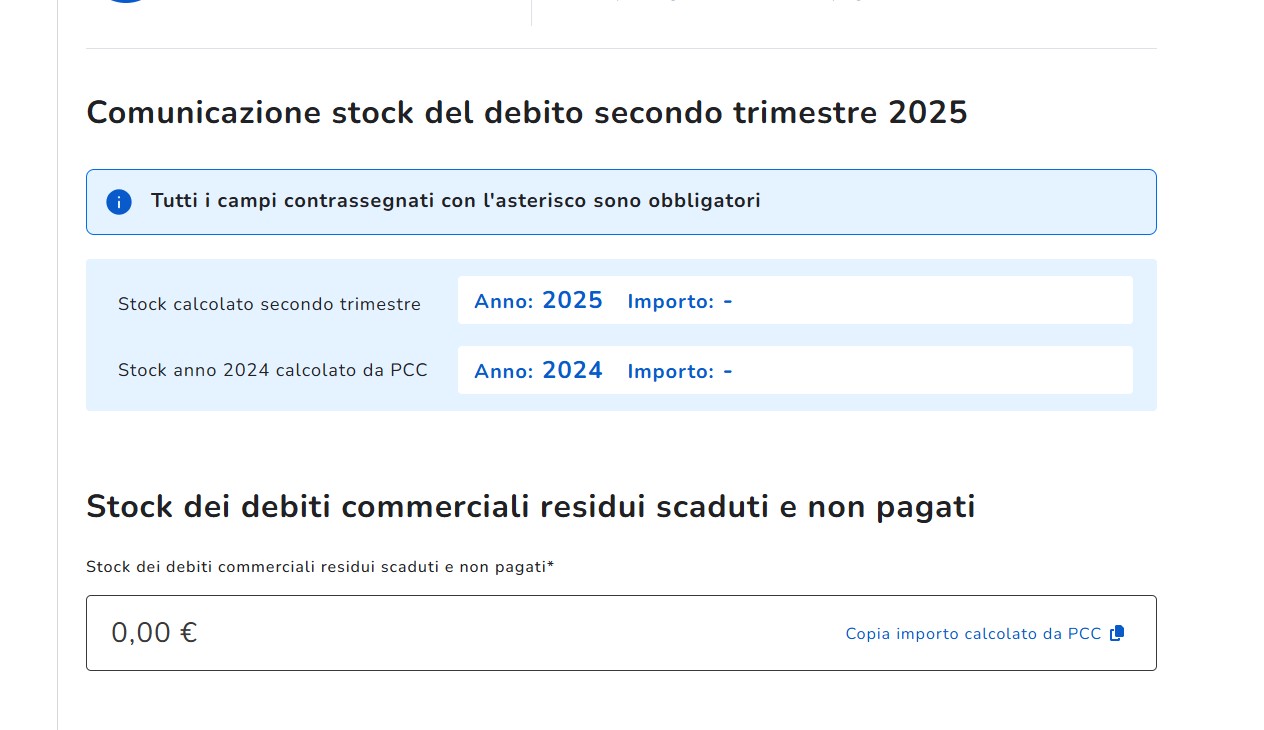The image size is (1264, 730).
Task: Click the small field label above amount input
Action: click(316, 567)
